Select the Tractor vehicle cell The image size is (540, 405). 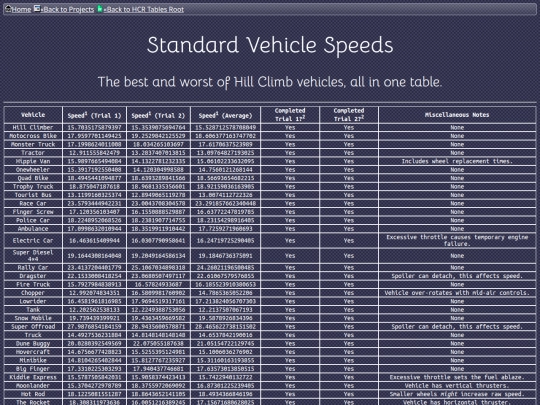[33, 153]
